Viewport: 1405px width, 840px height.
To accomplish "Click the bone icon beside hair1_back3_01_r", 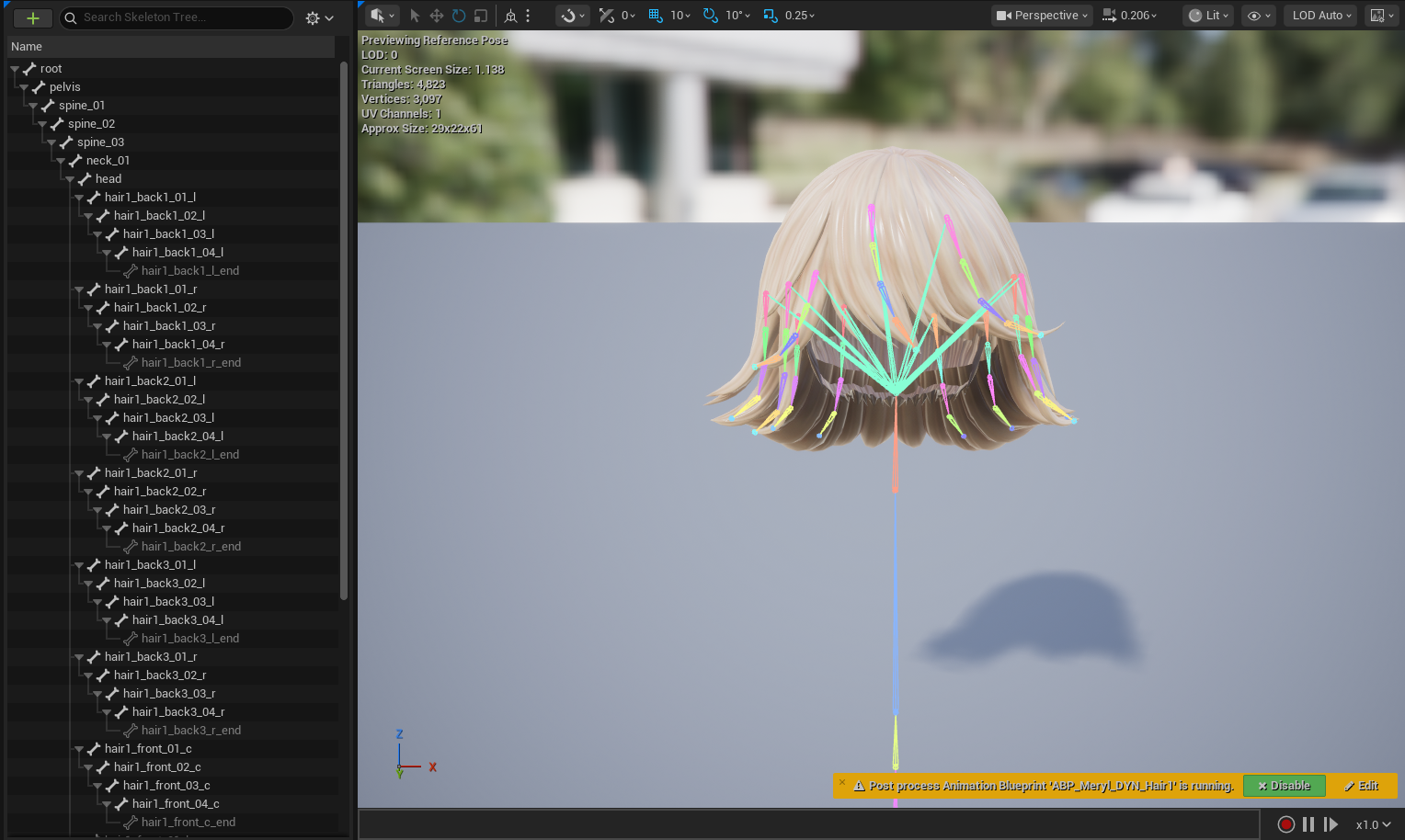I will (94, 657).
